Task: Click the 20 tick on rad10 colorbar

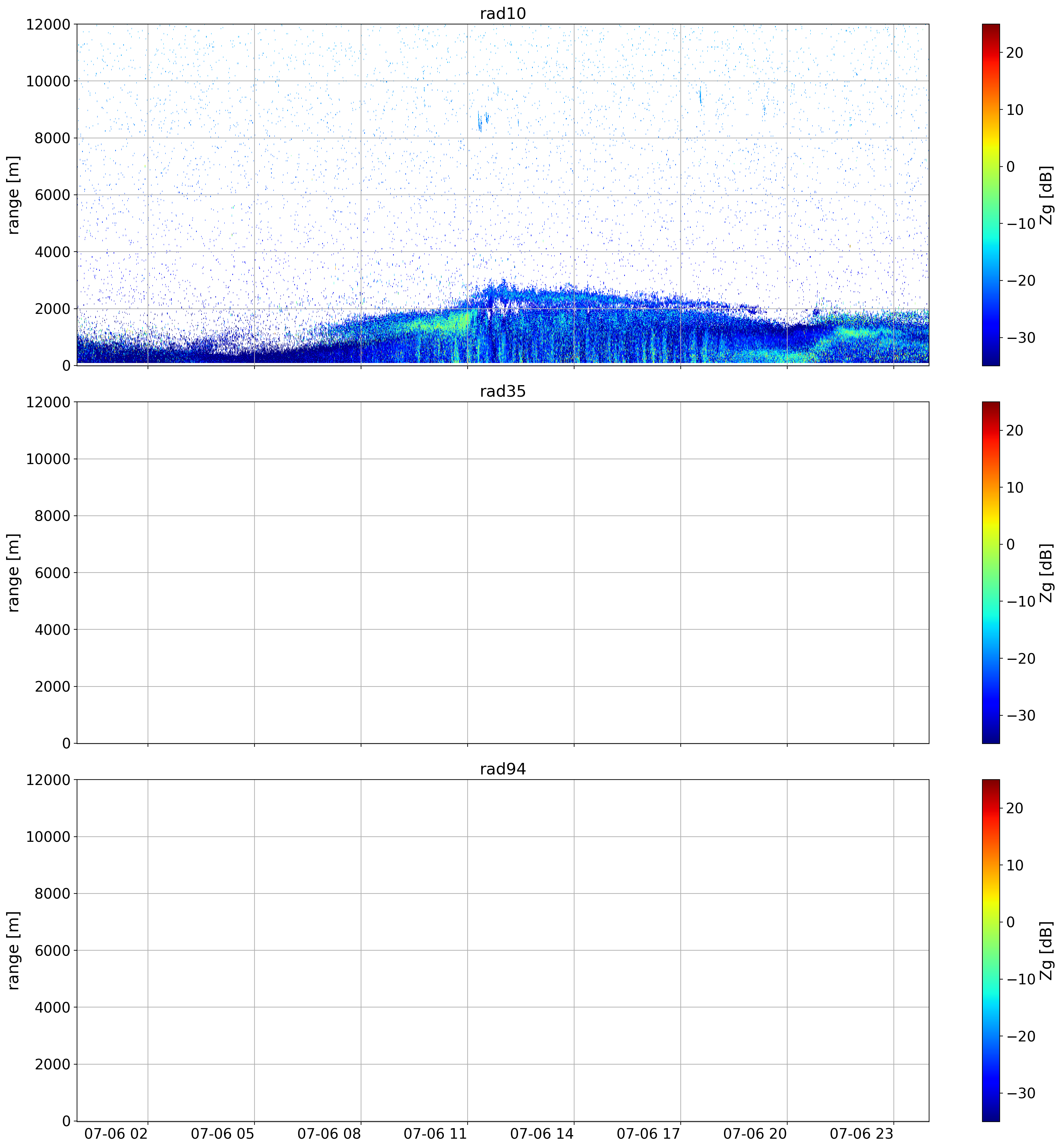Action: click(x=1014, y=53)
